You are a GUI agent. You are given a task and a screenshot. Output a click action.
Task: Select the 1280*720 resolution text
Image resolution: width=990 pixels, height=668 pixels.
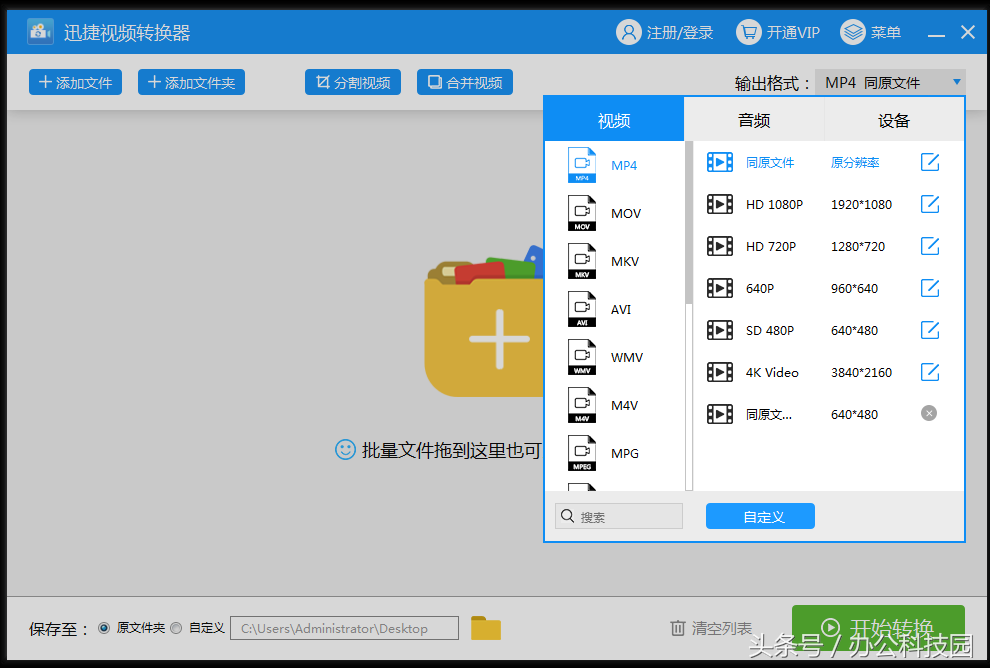(857, 246)
